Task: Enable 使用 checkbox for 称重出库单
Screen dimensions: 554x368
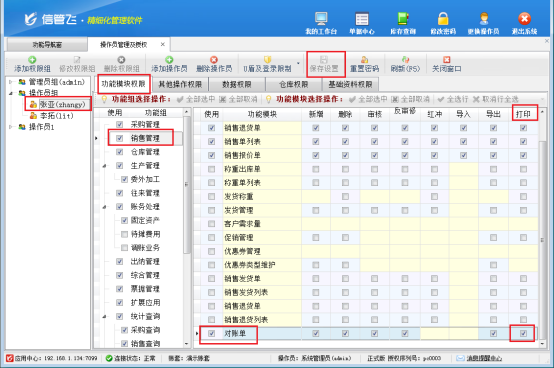Action: pyautogui.click(x=211, y=169)
